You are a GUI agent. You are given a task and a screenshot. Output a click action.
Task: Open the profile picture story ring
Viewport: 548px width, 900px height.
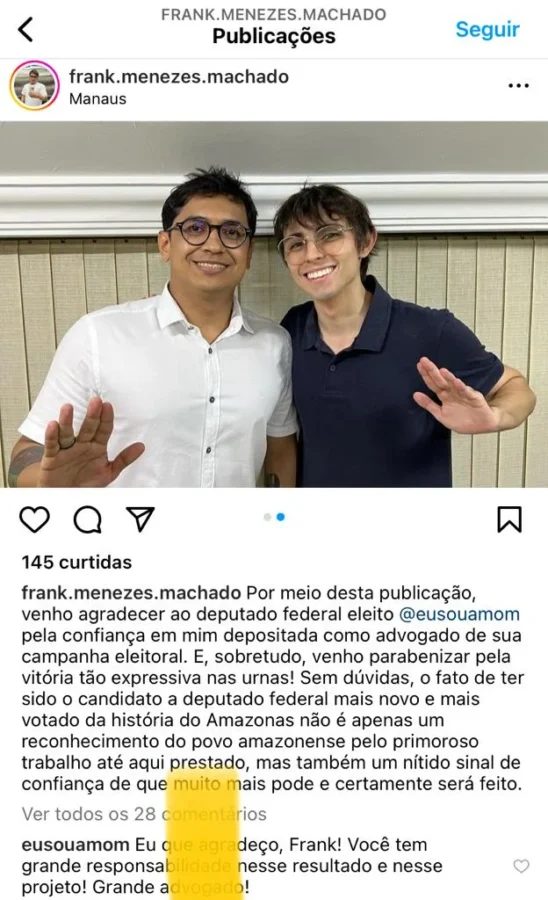click(x=34, y=86)
